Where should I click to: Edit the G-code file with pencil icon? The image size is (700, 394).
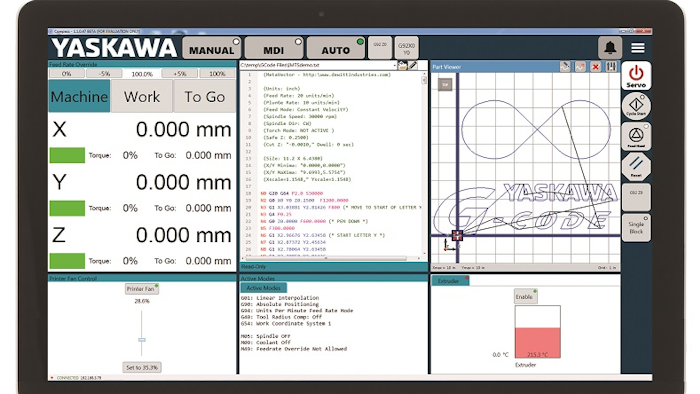click(413, 66)
